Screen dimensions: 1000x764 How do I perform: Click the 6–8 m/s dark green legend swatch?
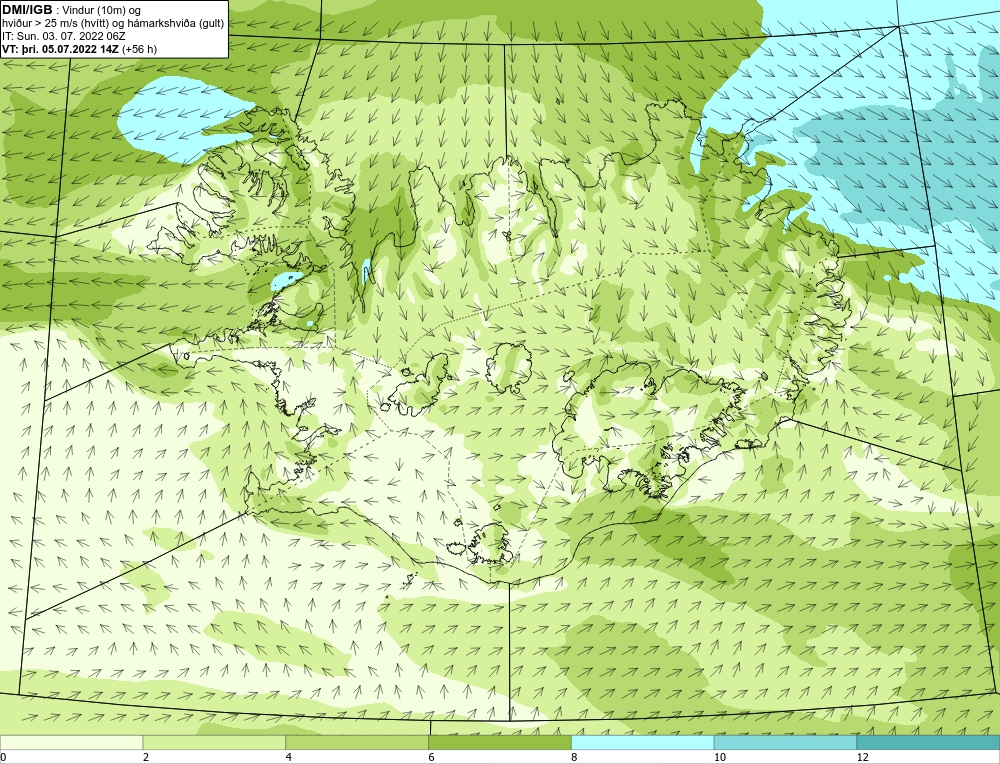500,742
